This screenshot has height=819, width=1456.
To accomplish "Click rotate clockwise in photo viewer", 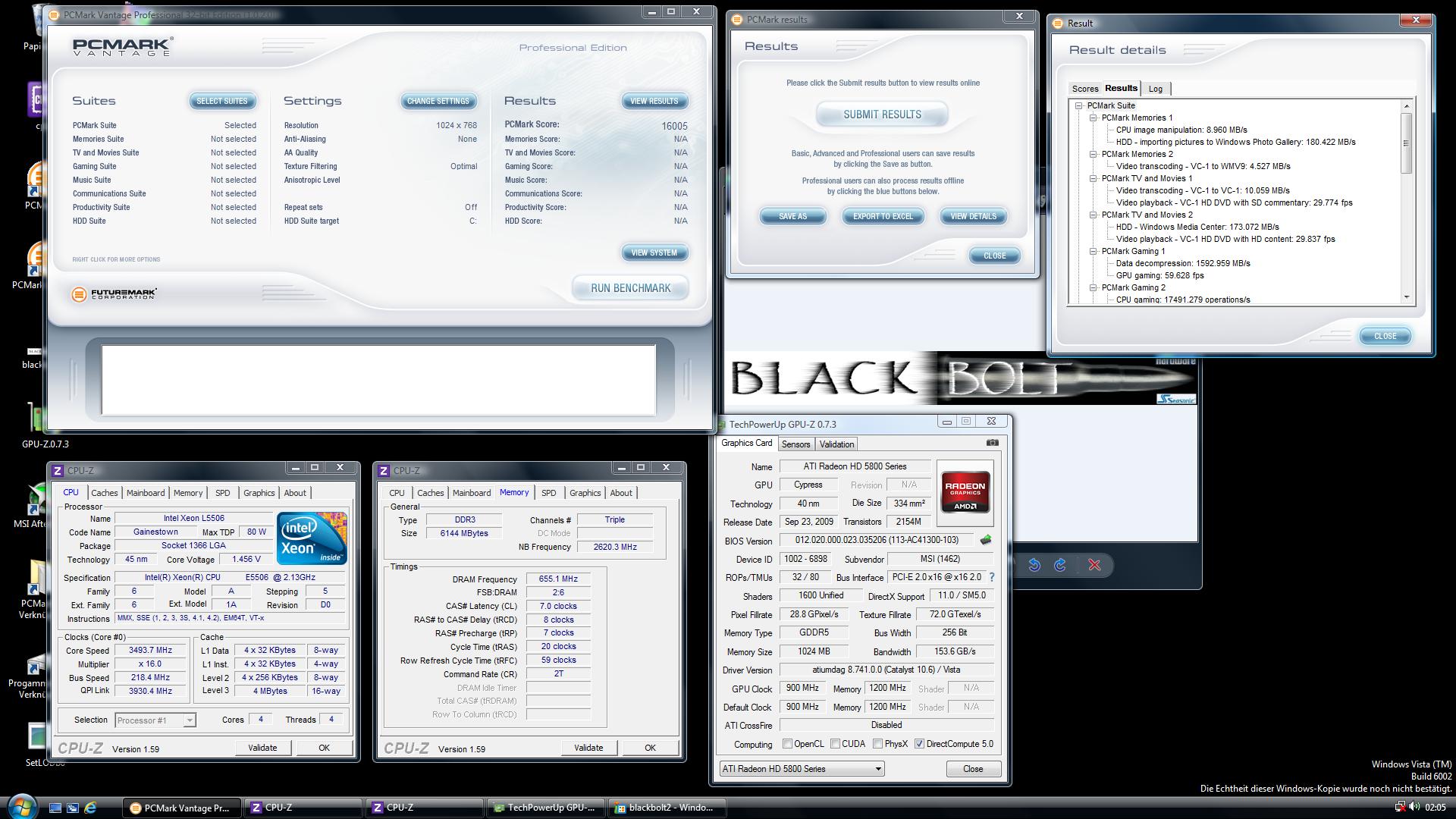I will pyautogui.click(x=1060, y=565).
